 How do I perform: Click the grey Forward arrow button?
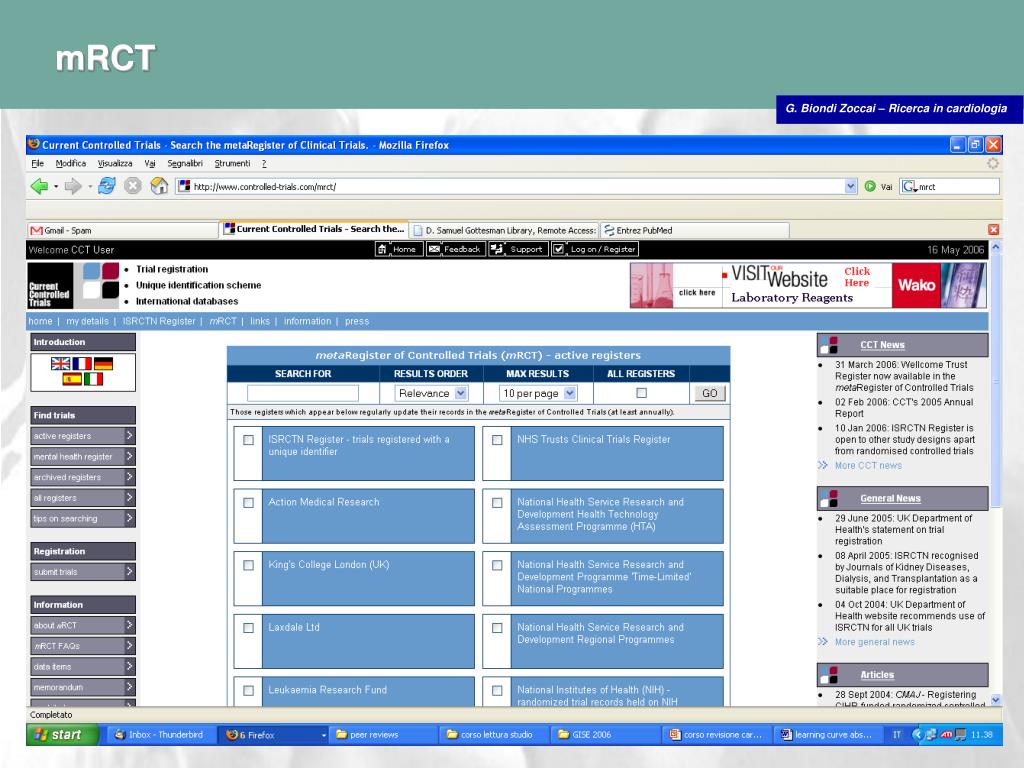(72, 186)
